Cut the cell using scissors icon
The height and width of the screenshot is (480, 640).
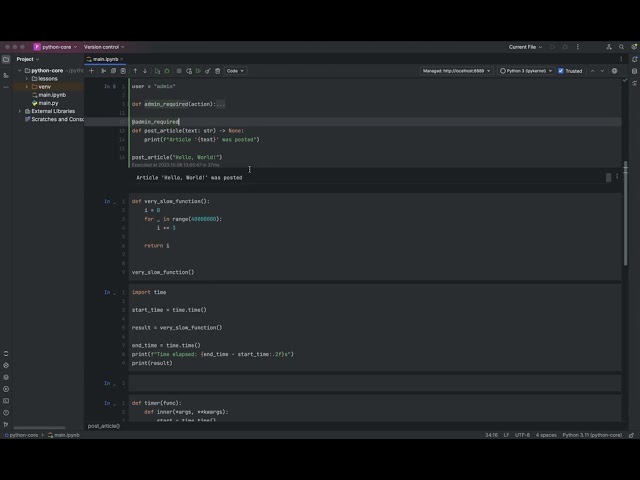[104, 71]
